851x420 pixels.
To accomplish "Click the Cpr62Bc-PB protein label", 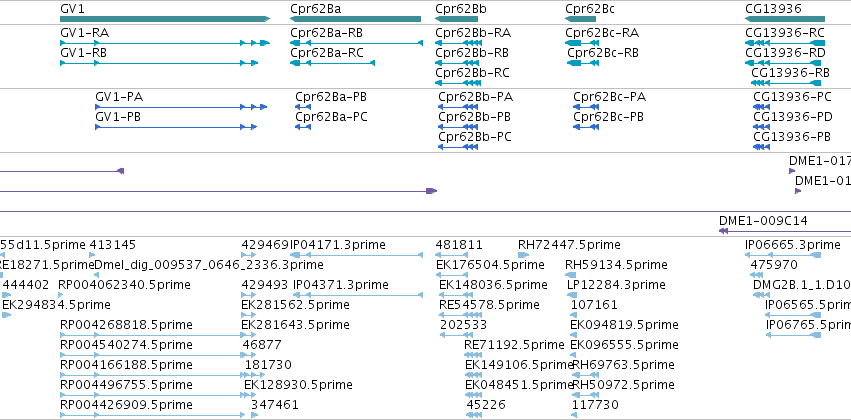I will coord(608,117).
